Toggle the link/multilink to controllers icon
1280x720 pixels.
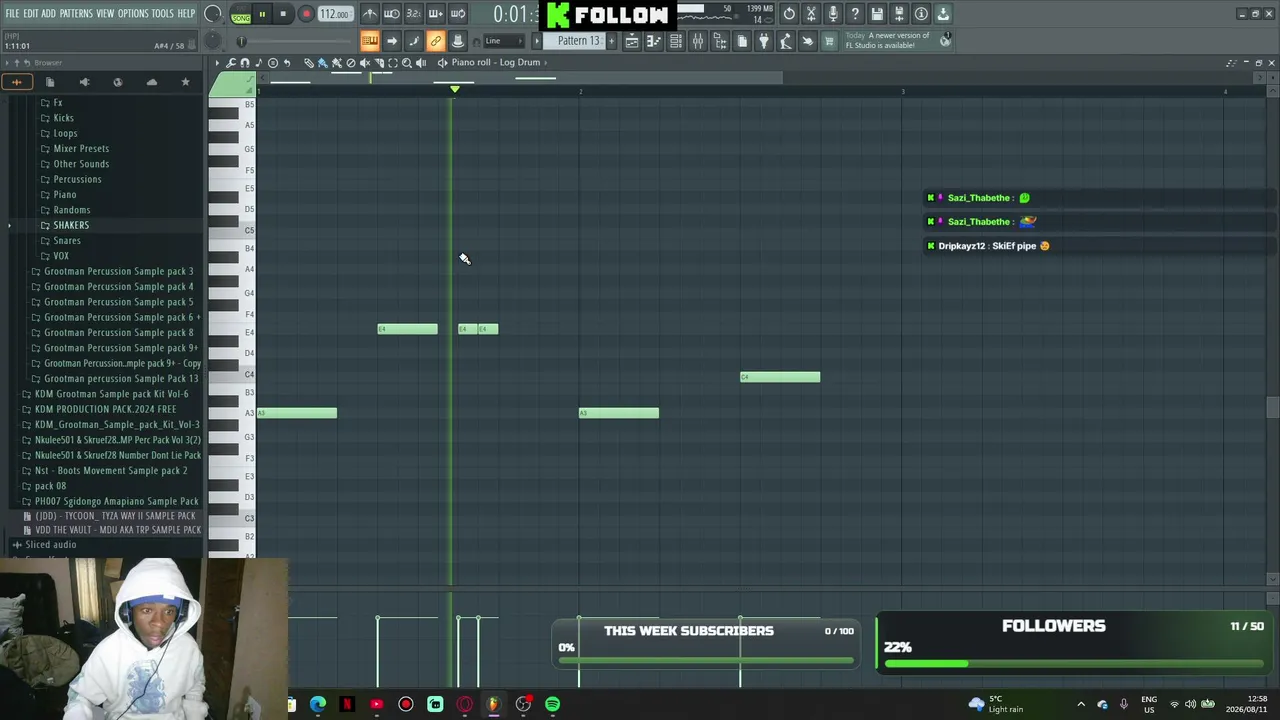tap(435, 41)
